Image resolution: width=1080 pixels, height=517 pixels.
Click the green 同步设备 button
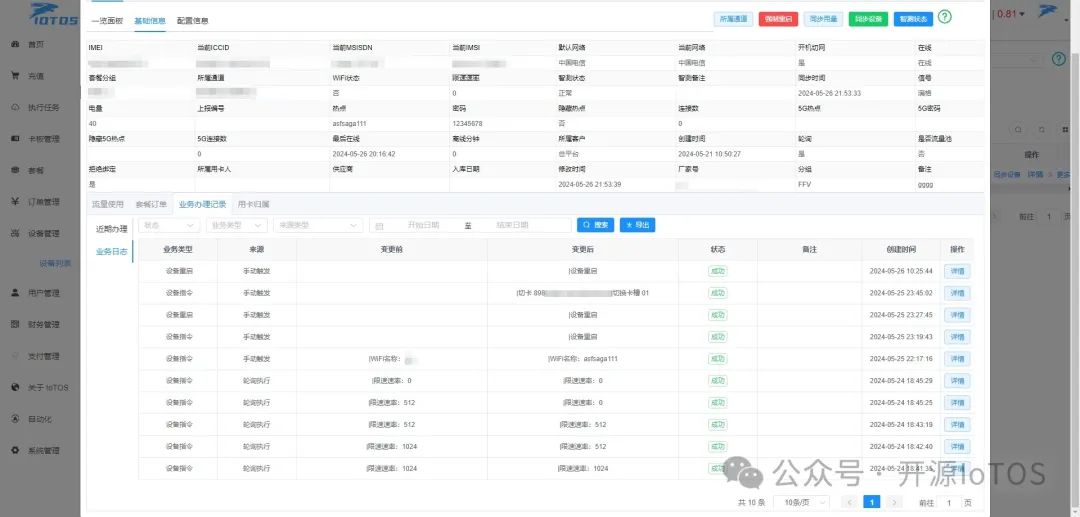pos(869,19)
